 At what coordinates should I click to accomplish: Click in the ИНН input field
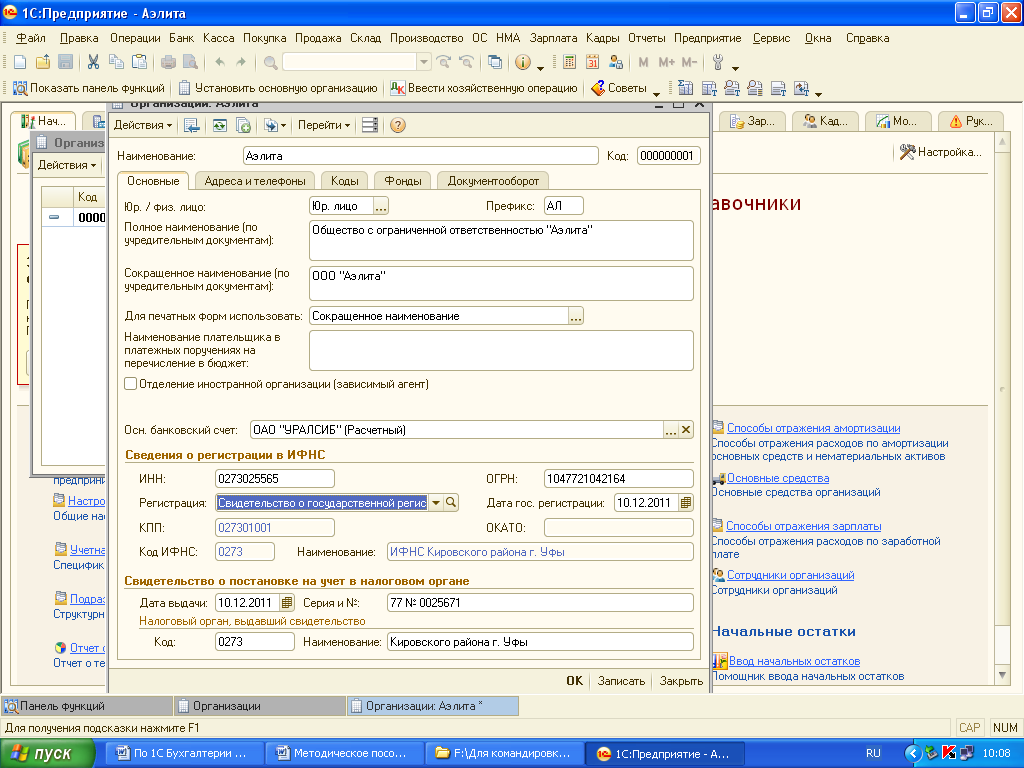(274, 479)
